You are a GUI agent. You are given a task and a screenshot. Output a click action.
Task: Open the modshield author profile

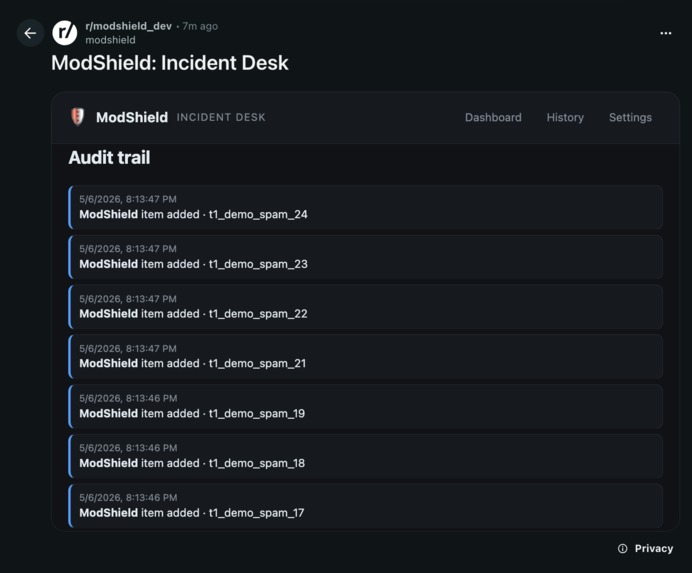coord(110,40)
